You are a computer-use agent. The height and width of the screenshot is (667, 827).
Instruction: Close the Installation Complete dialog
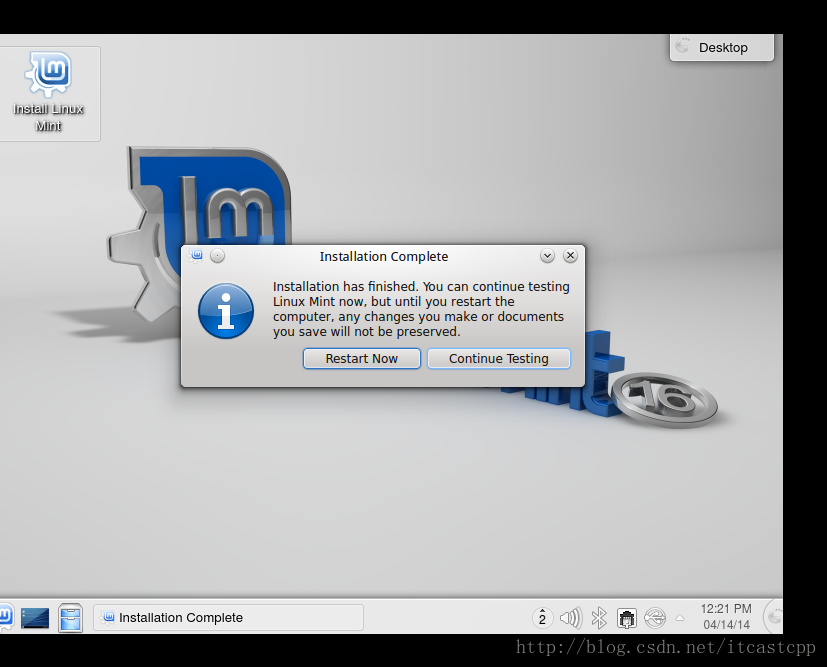coord(570,256)
